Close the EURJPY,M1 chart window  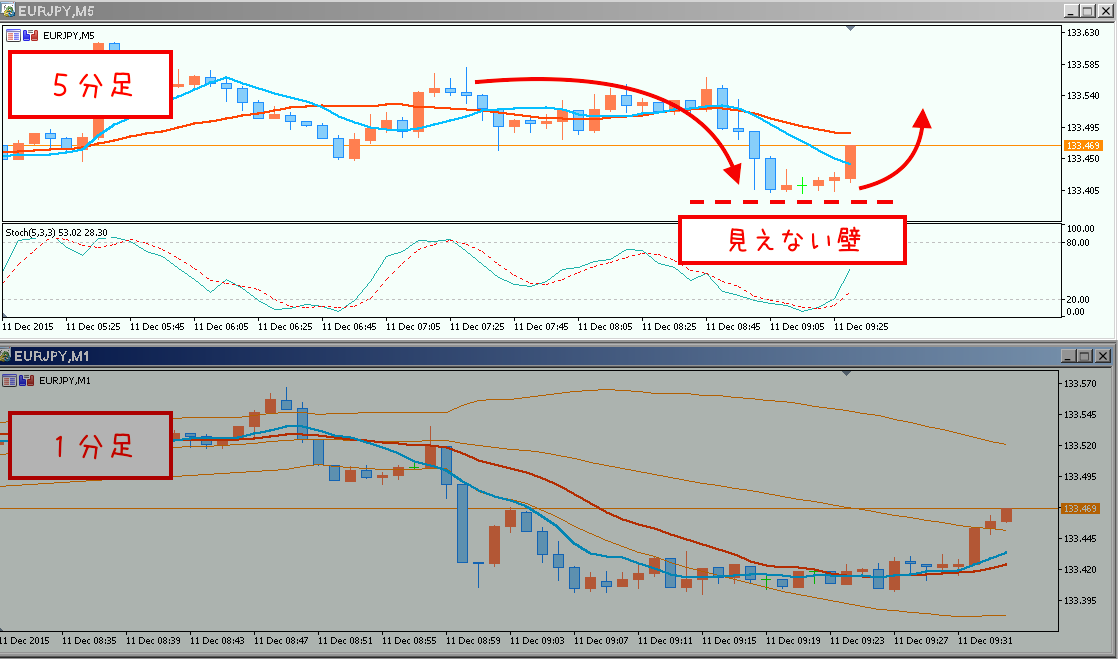coord(1102,356)
